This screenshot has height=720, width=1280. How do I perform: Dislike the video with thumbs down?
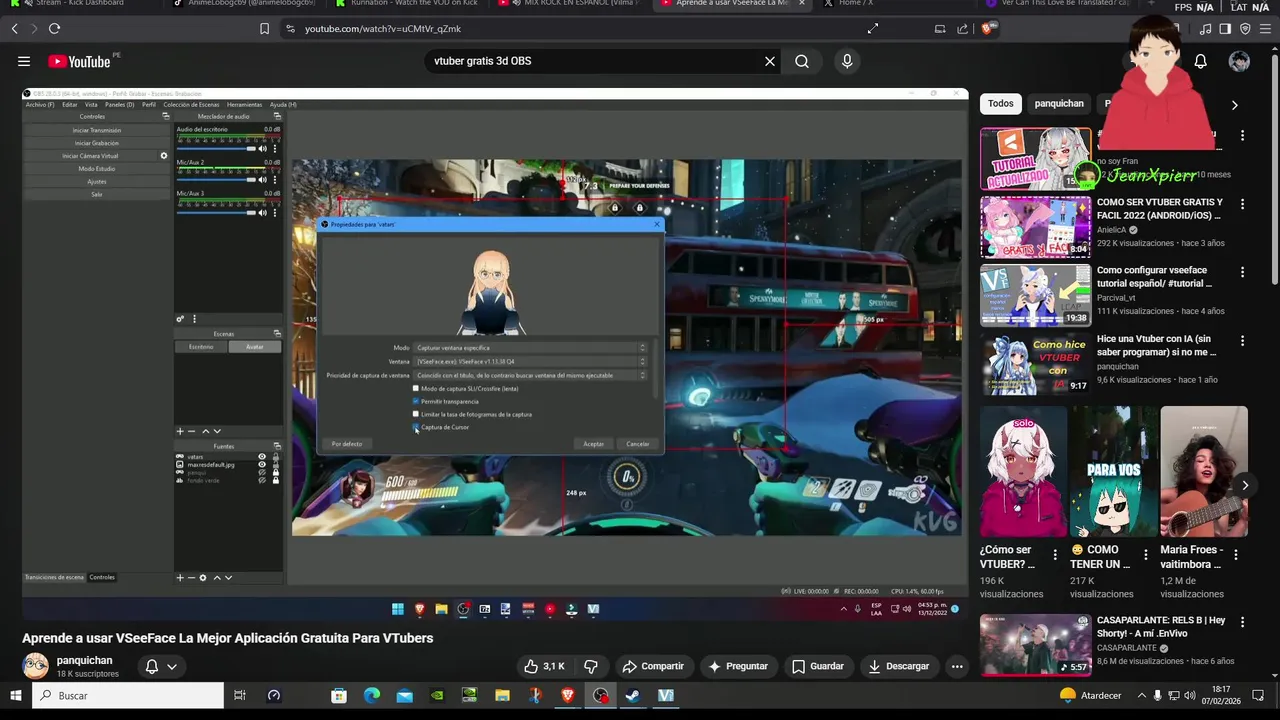point(591,666)
